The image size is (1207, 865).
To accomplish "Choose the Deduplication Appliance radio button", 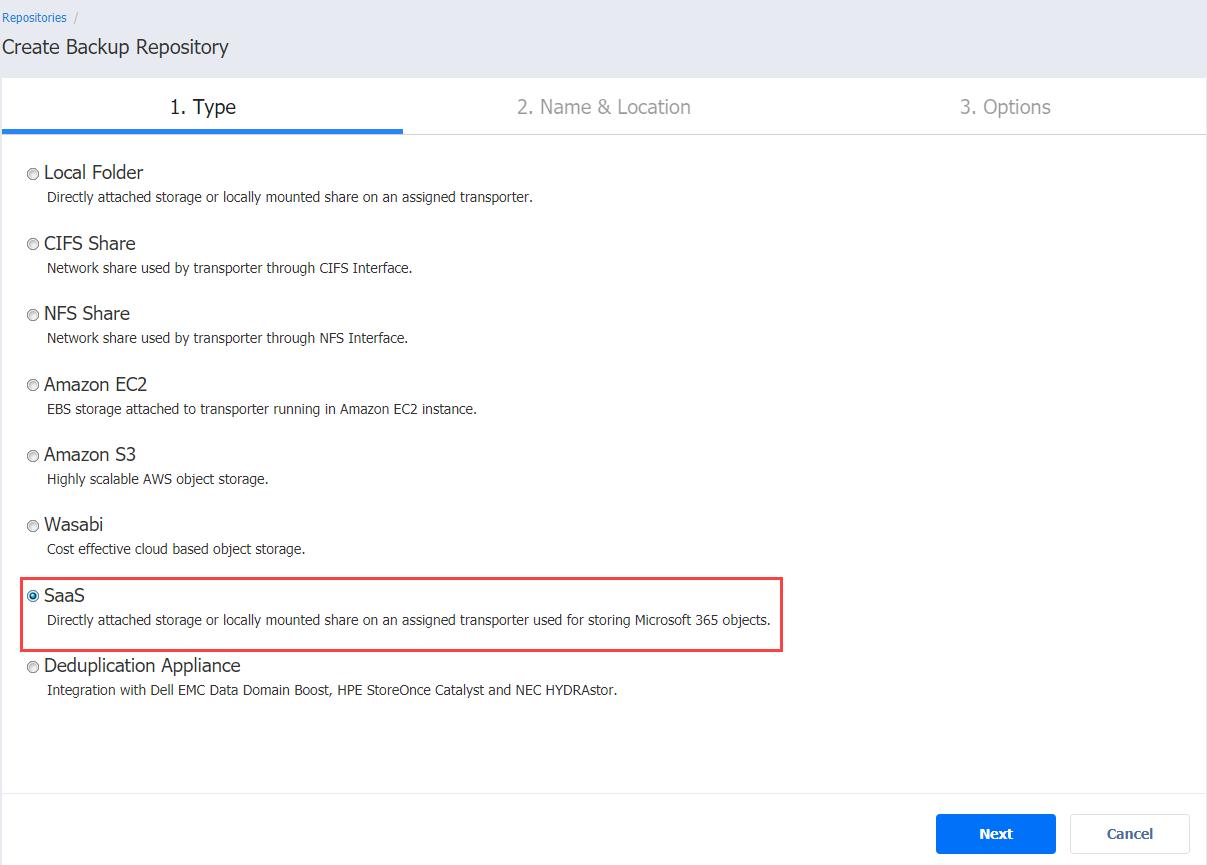I will (33, 667).
